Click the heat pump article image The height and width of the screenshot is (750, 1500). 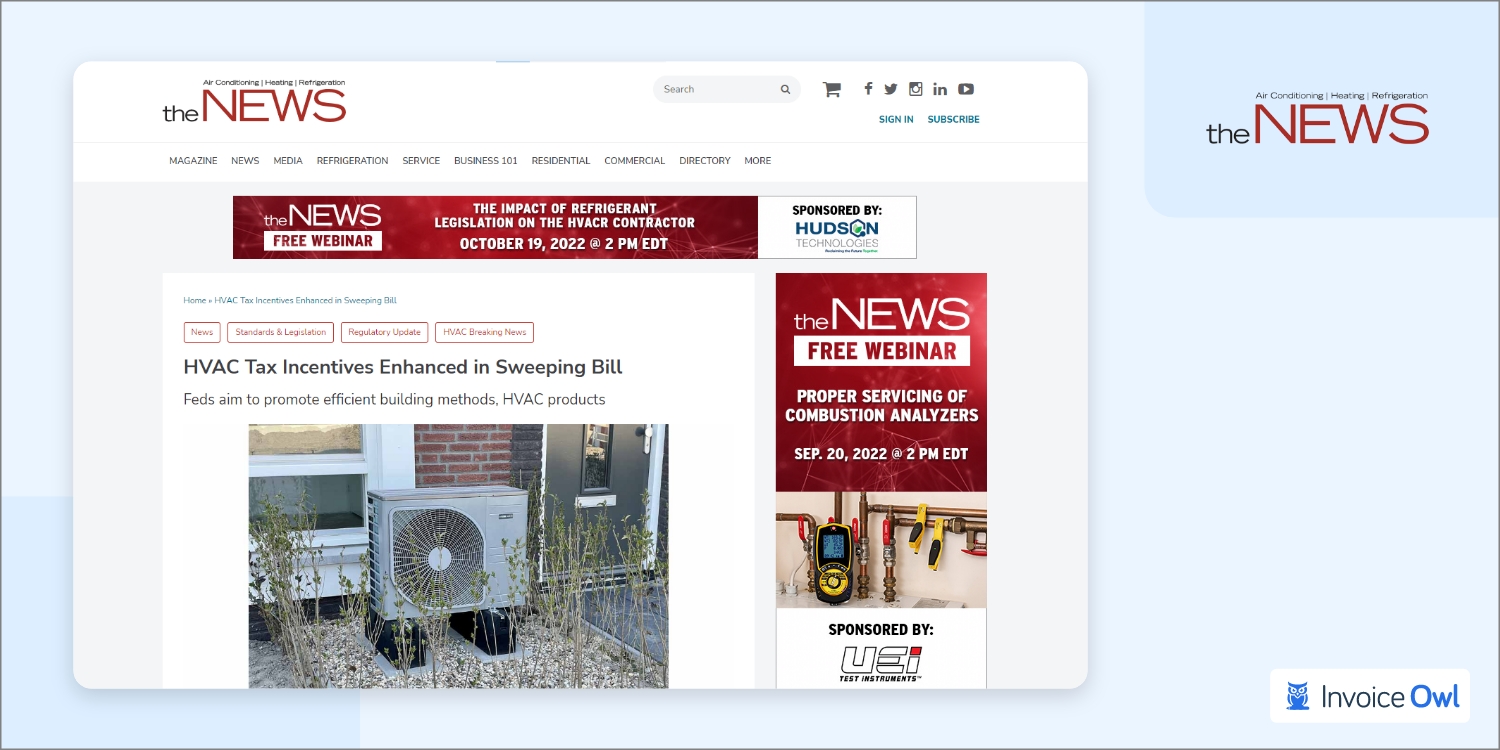point(458,555)
